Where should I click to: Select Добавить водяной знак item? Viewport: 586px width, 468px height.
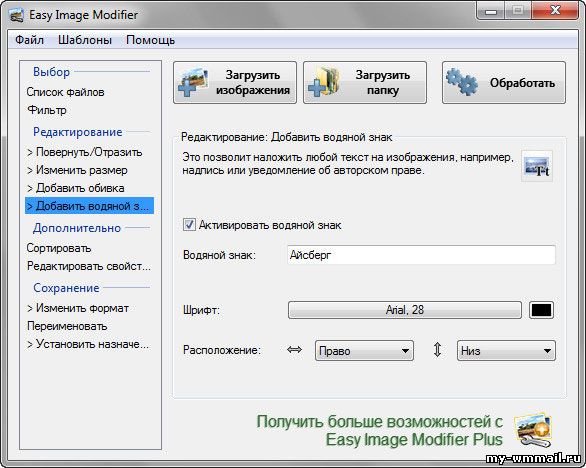(x=89, y=206)
